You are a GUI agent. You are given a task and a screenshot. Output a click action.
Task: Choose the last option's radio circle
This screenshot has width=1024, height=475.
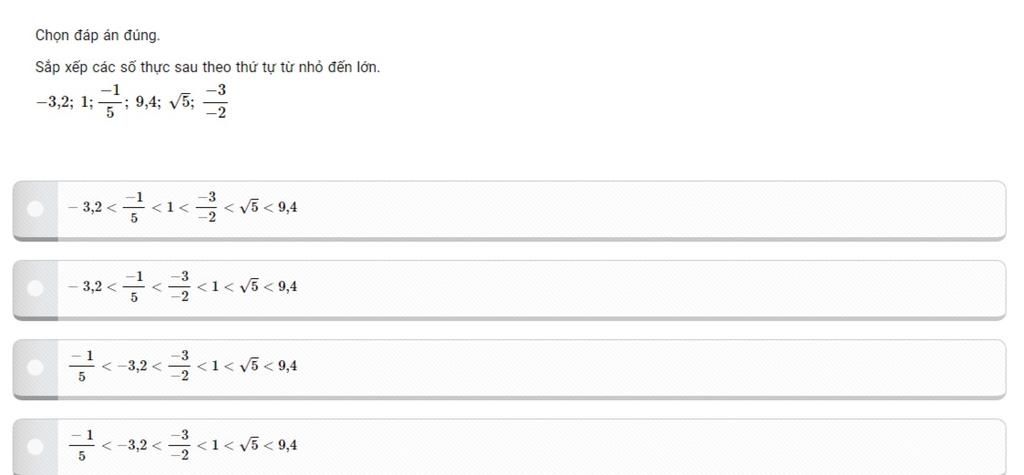click(35, 447)
